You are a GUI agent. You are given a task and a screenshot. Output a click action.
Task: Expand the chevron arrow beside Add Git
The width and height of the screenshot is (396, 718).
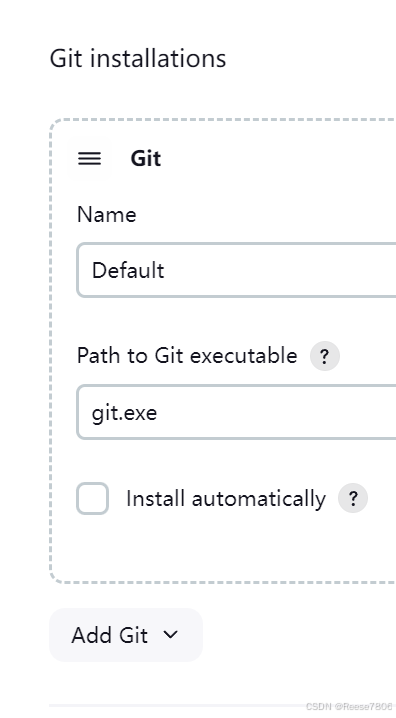(170, 635)
